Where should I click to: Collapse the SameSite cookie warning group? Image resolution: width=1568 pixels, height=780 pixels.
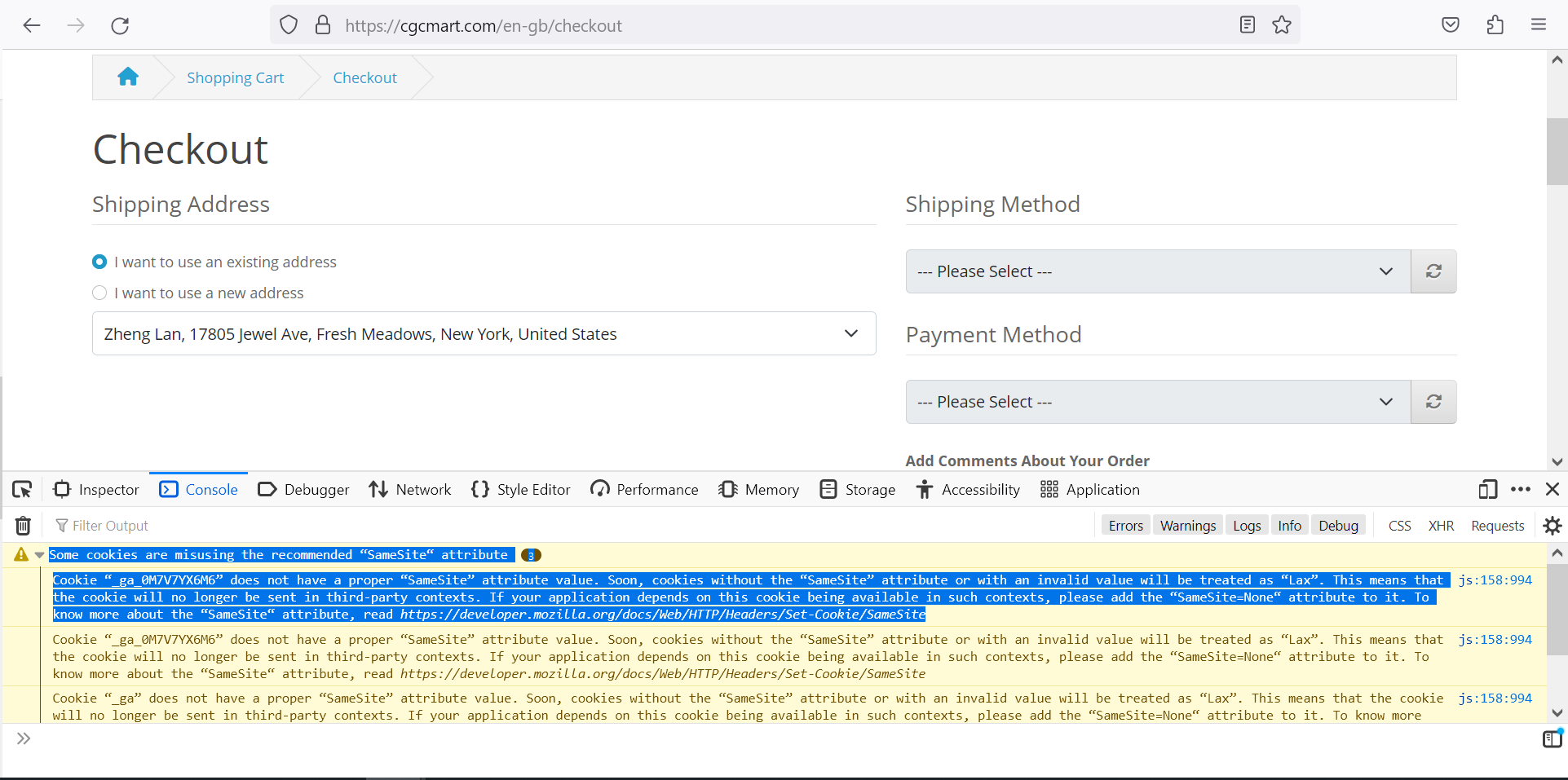point(39,555)
